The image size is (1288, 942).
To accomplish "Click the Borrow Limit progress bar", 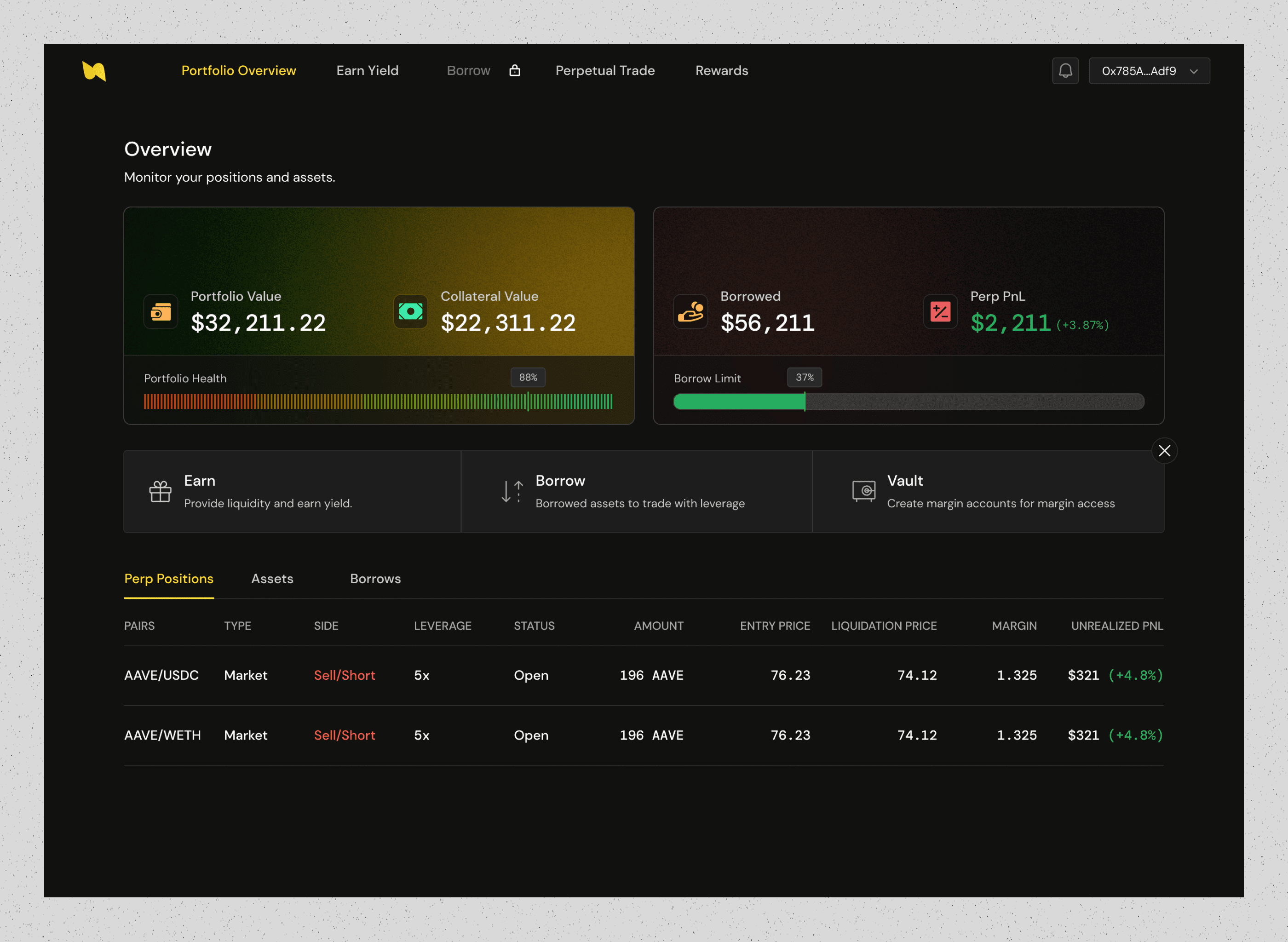I will (908, 402).
